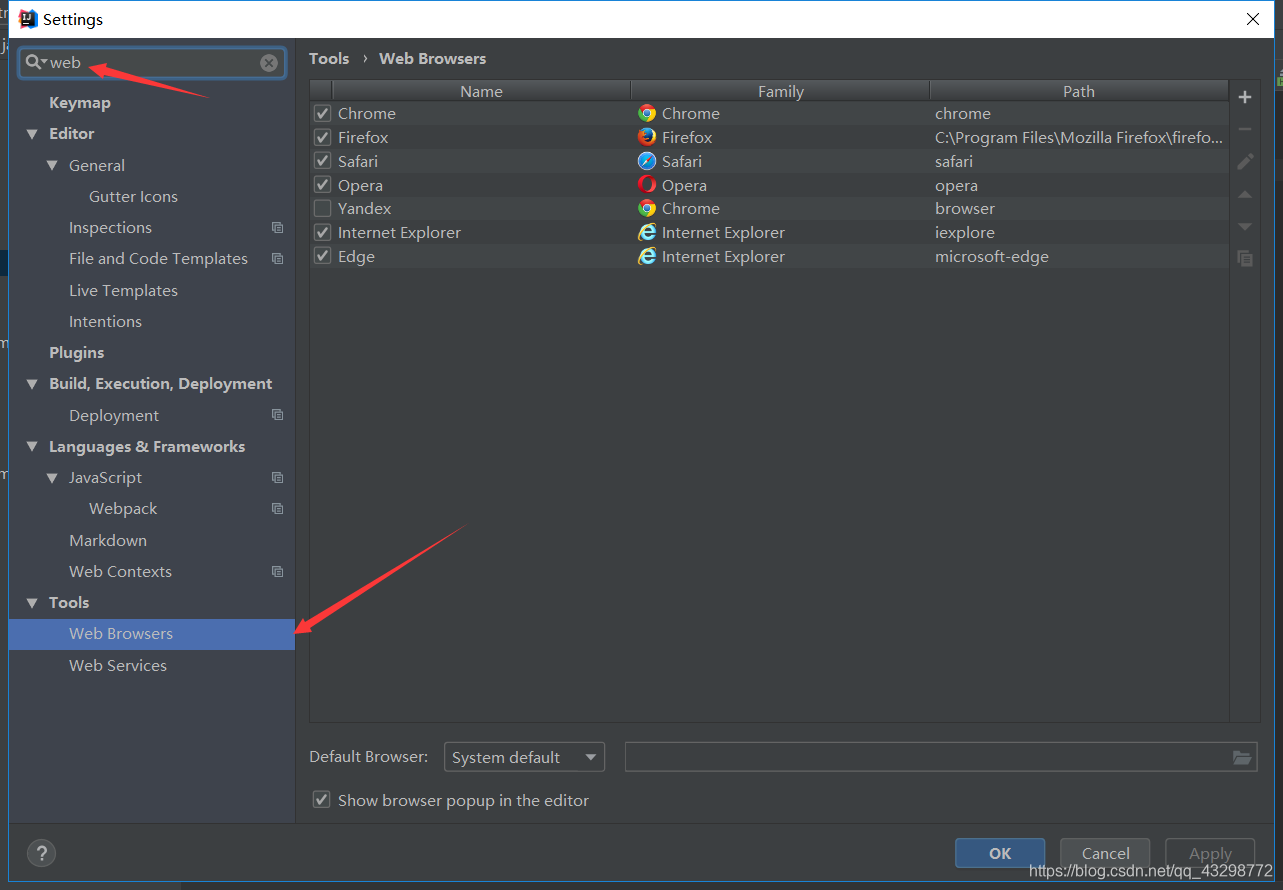Uncheck the Chrome browser checkbox
This screenshot has height=890, width=1283.
pos(322,113)
